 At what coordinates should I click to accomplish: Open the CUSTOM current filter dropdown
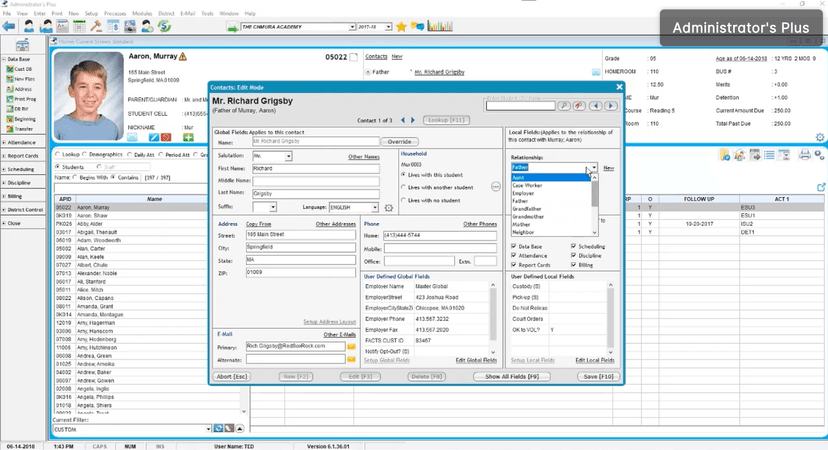coord(208,429)
